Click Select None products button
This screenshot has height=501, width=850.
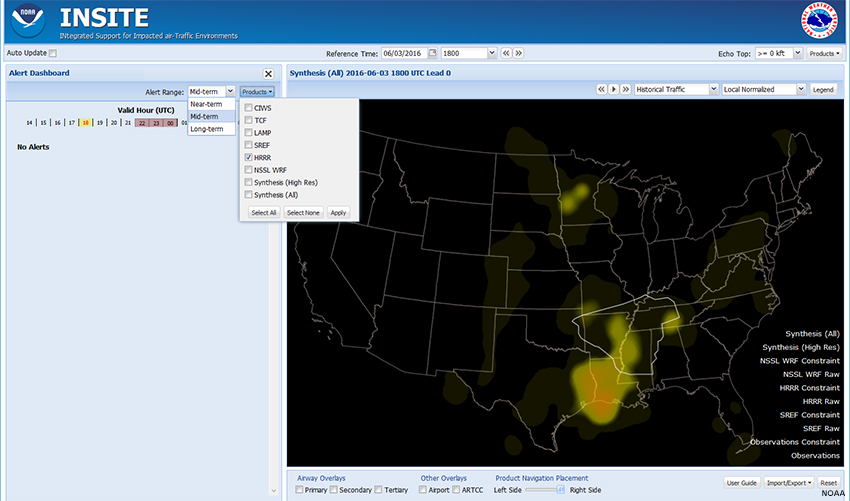(x=303, y=213)
